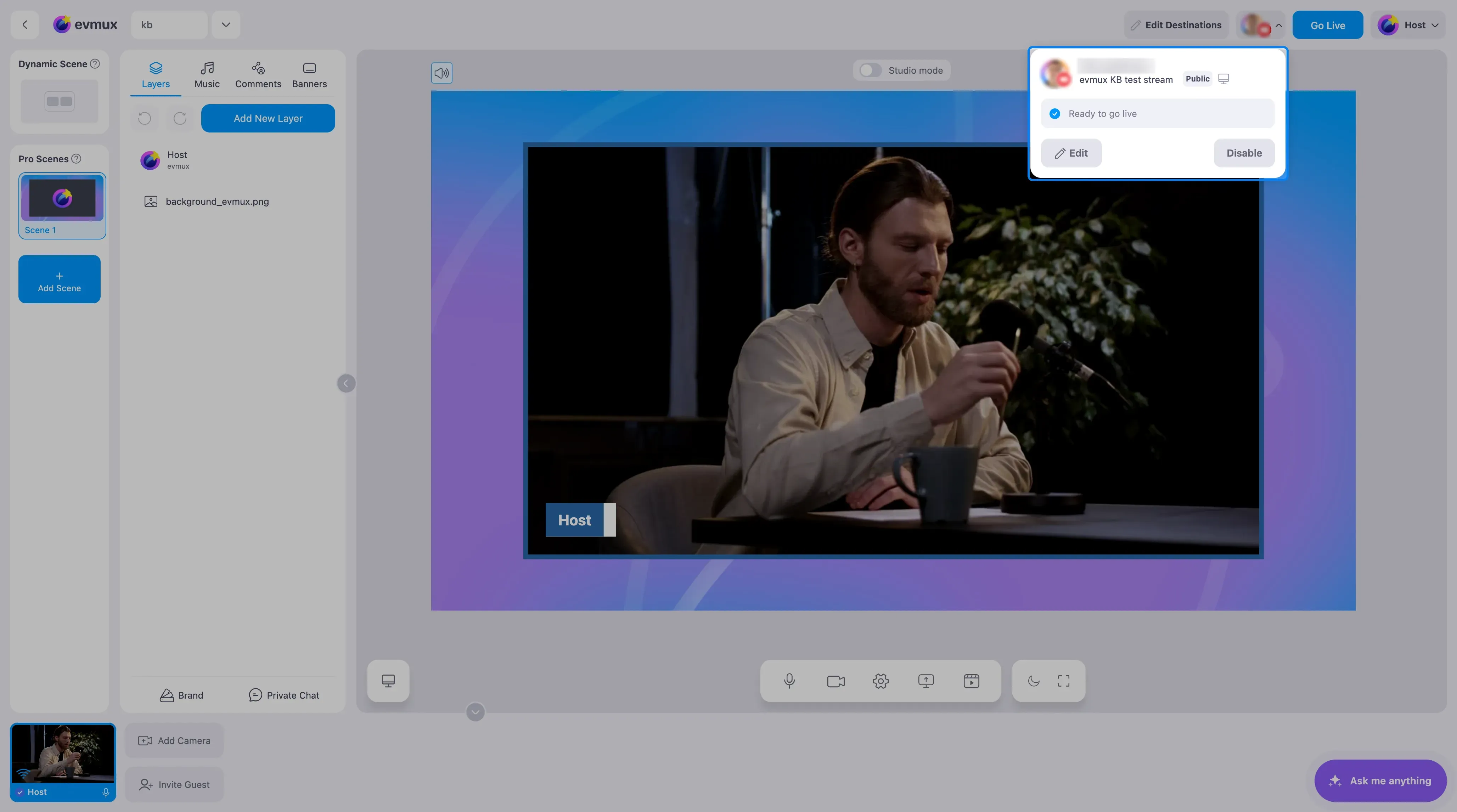This screenshot has height=812, width=1457.
Task: Toggle Studio mode switch
Action: [x=870, y=70]
